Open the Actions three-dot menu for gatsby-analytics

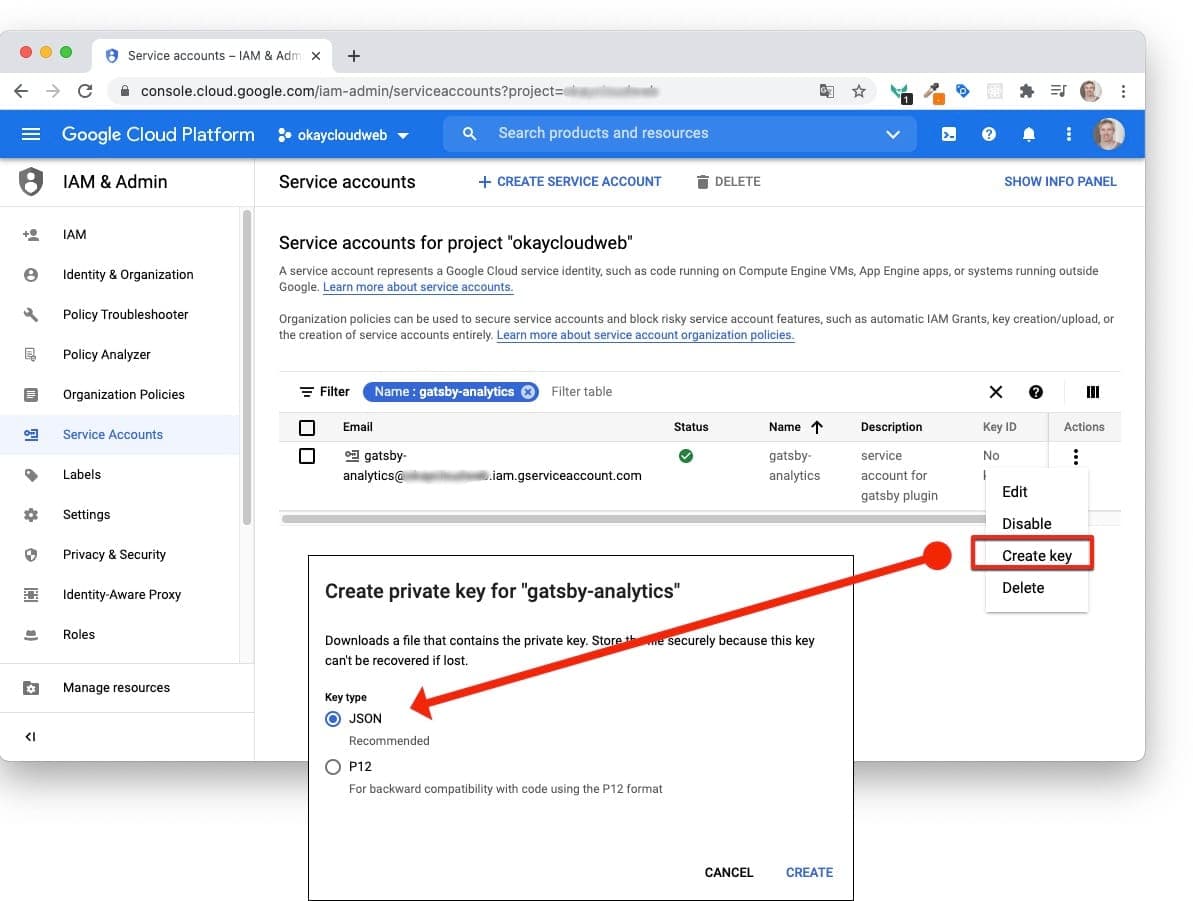click(x=1075, y=457)
